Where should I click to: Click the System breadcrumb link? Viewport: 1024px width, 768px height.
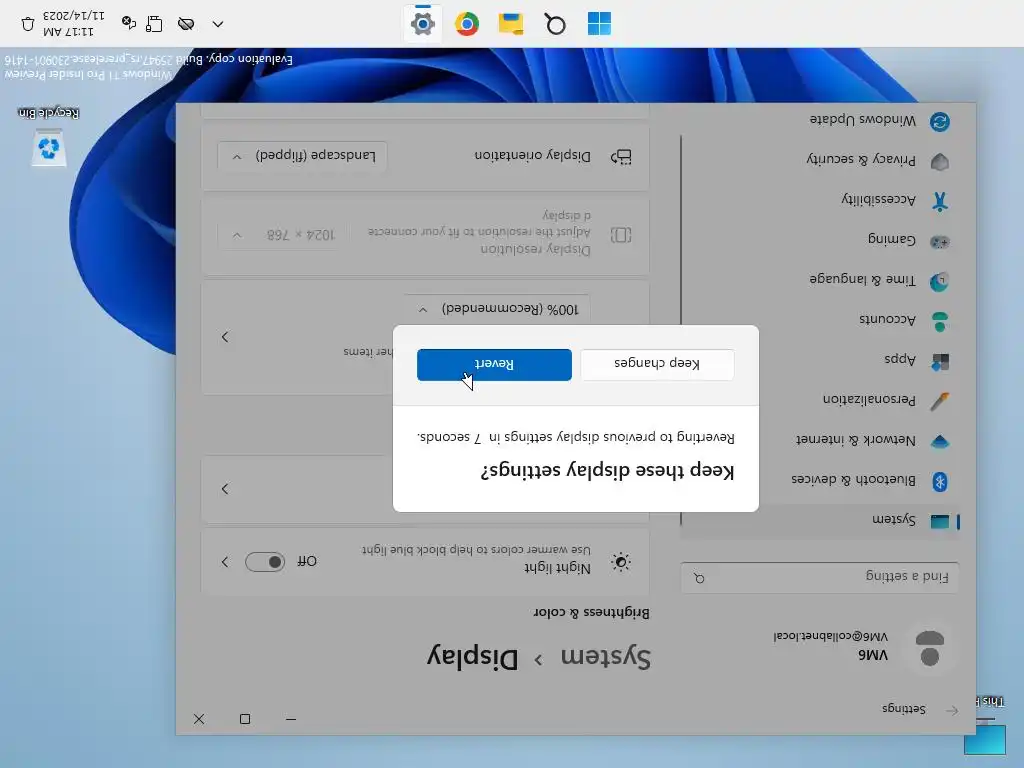605,658
